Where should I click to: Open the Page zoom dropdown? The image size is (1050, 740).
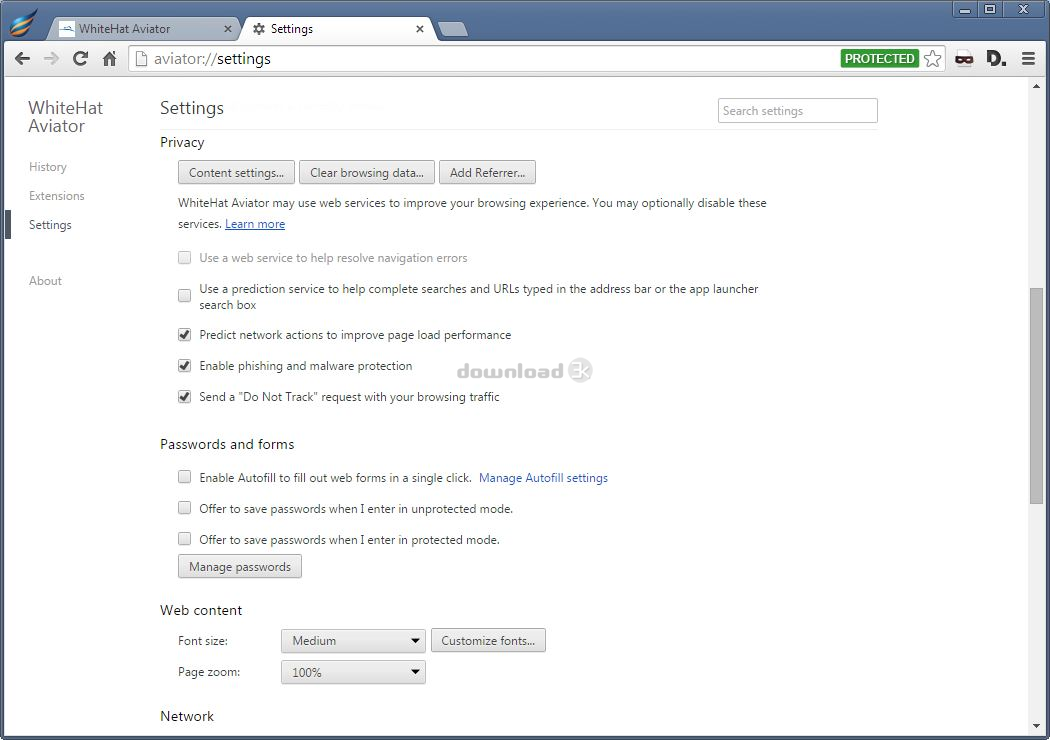(x=354, y=672)
